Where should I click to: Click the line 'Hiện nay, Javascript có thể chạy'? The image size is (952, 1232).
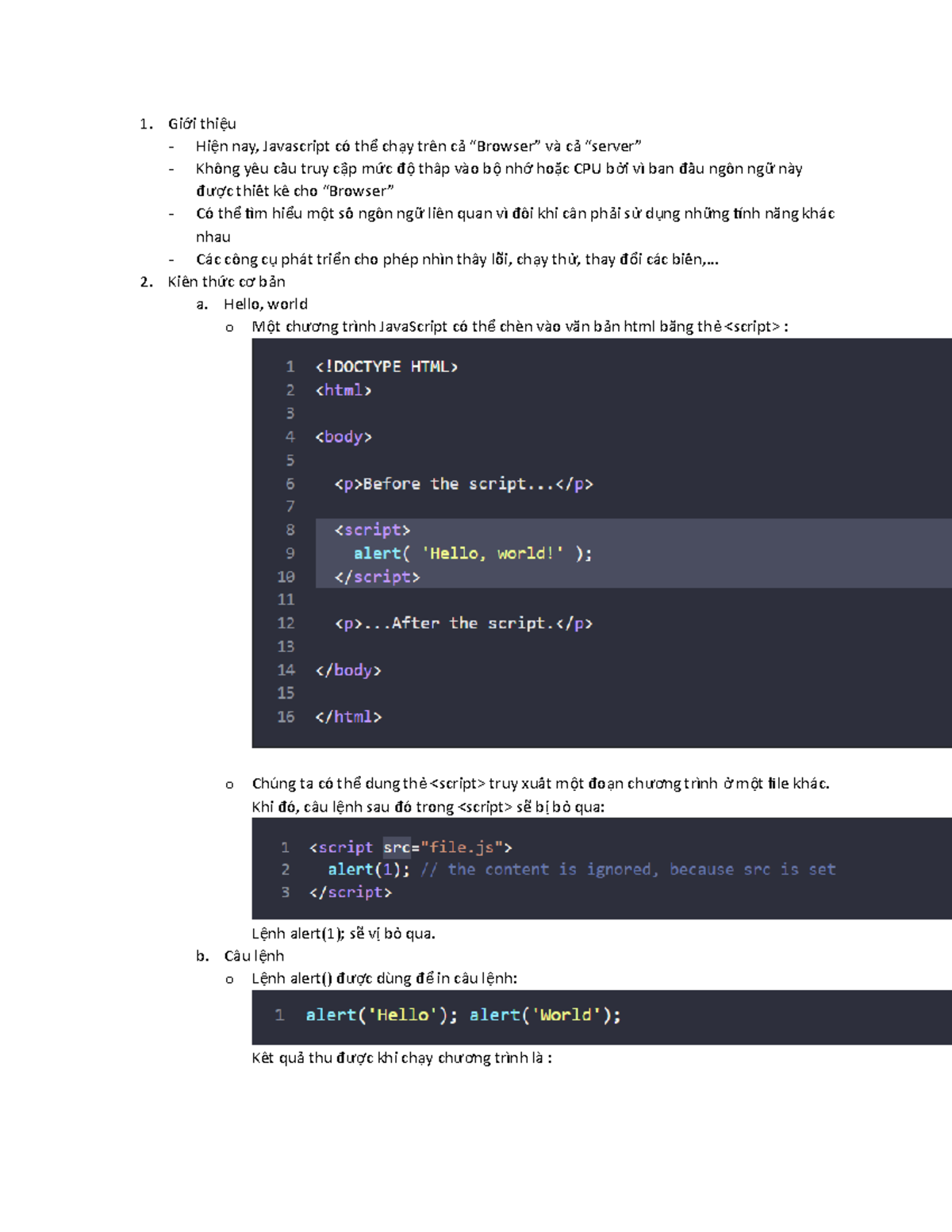pos(418,146)
